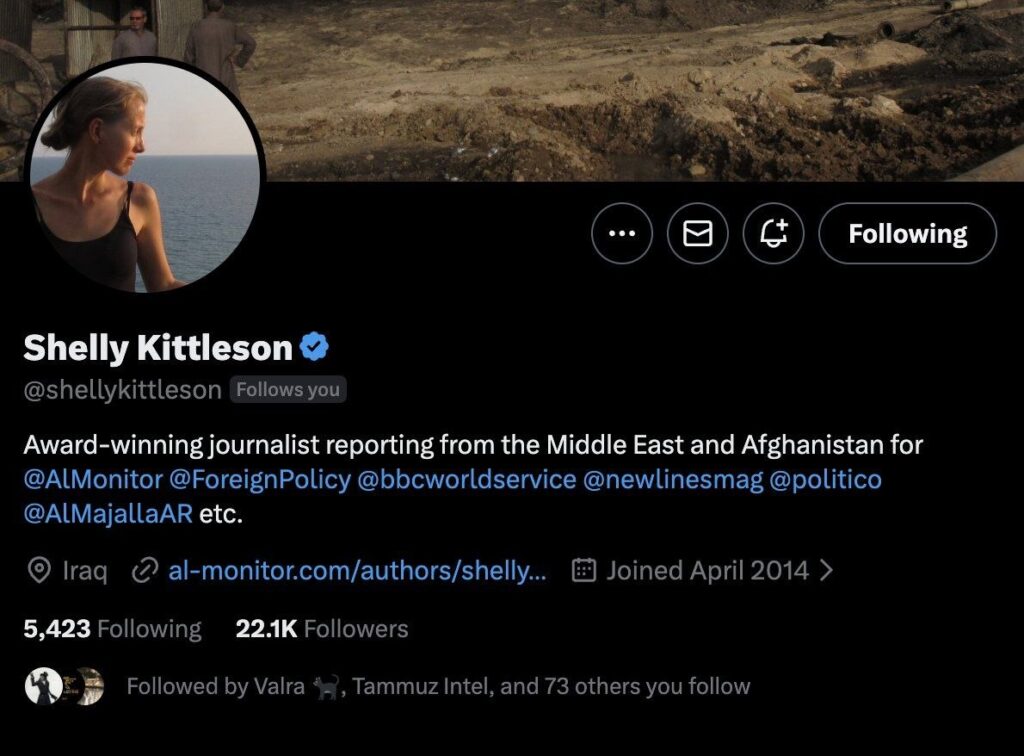Image resolution: width=1024 pixels, height=756 pixels.
Task: Click the blue verified checkmark badge
Action: [315, 347]
